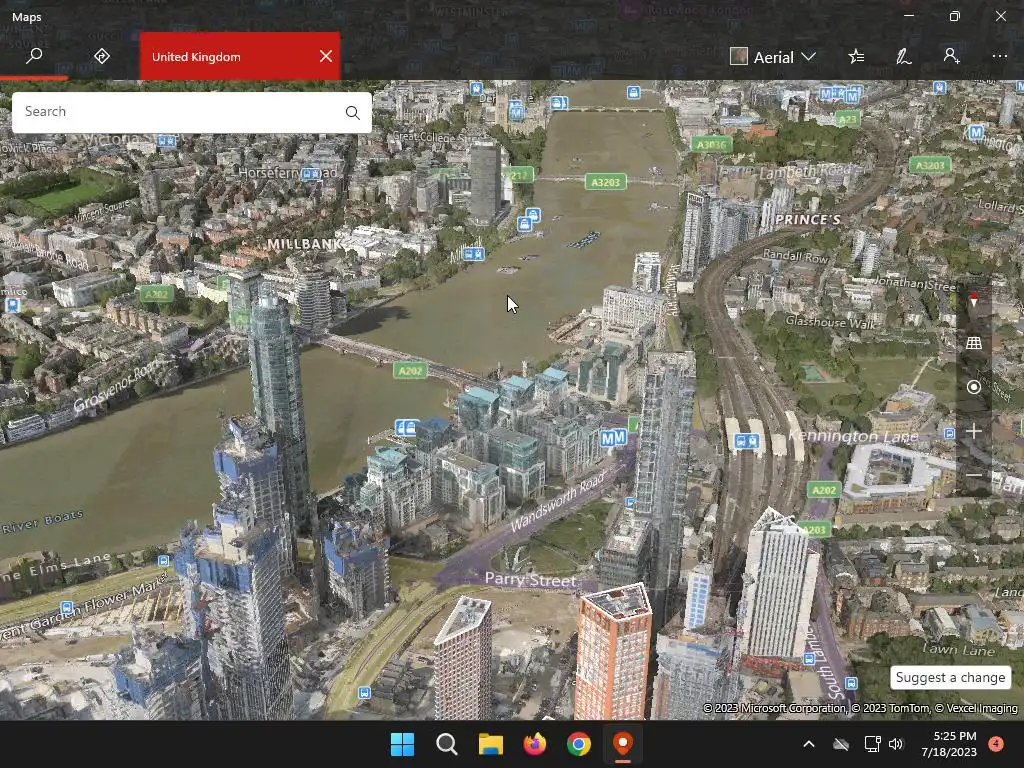
Task: Open File Explorer from taskbar
Action: coord(490,744)
